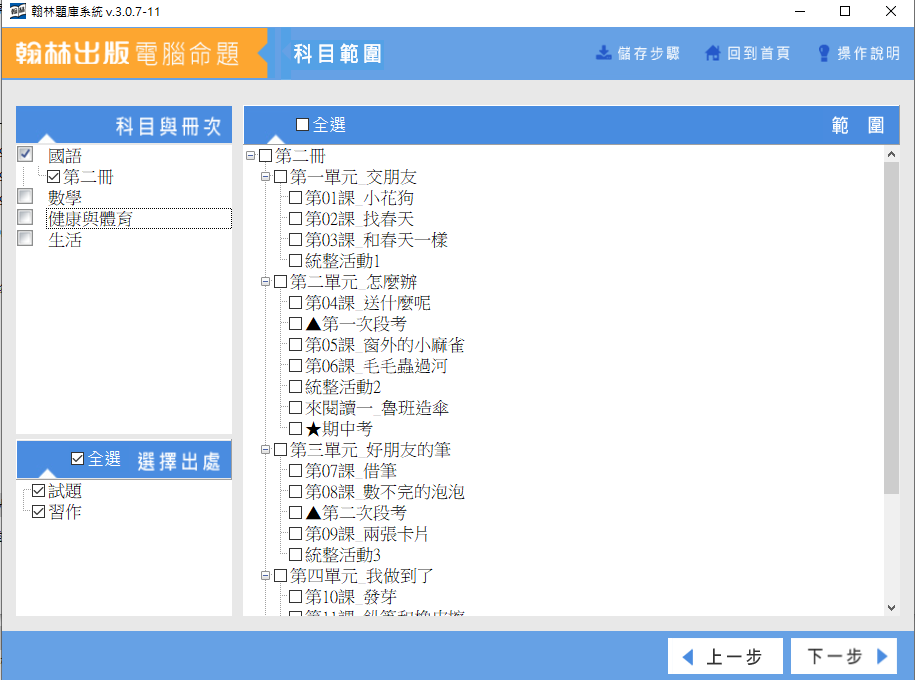
Task: Enable 全選 in the 範圍 header
Action: click(x=303, y=125)
